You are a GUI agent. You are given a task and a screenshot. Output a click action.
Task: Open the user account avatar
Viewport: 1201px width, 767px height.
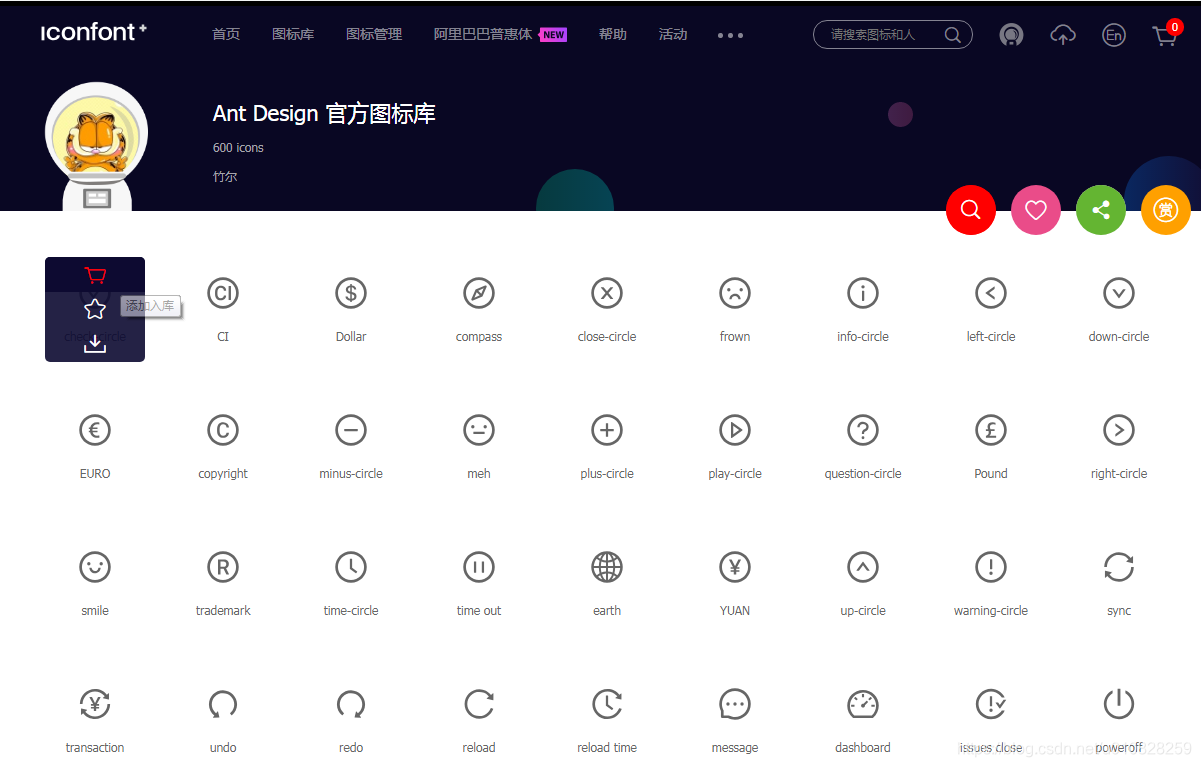coord(1011,35)
